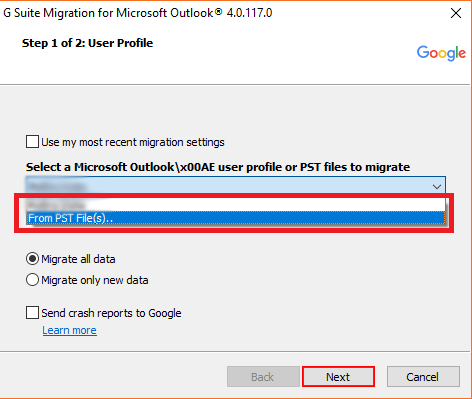Pick the blurred profile entry in list
Screen dimensions: 472x399
click(236, 205)
